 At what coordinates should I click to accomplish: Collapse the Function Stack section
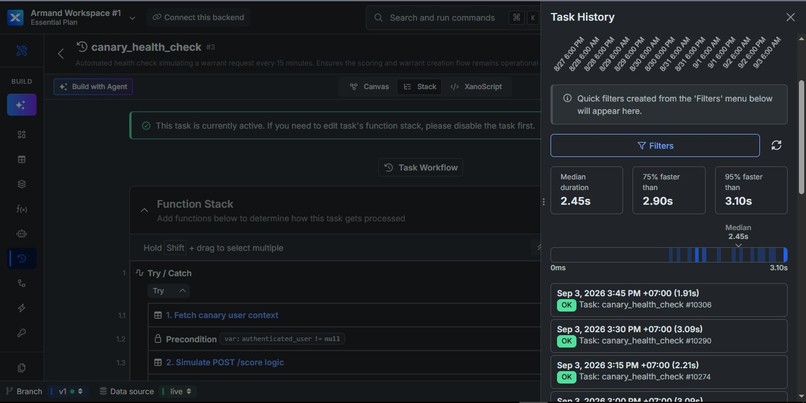144,210
